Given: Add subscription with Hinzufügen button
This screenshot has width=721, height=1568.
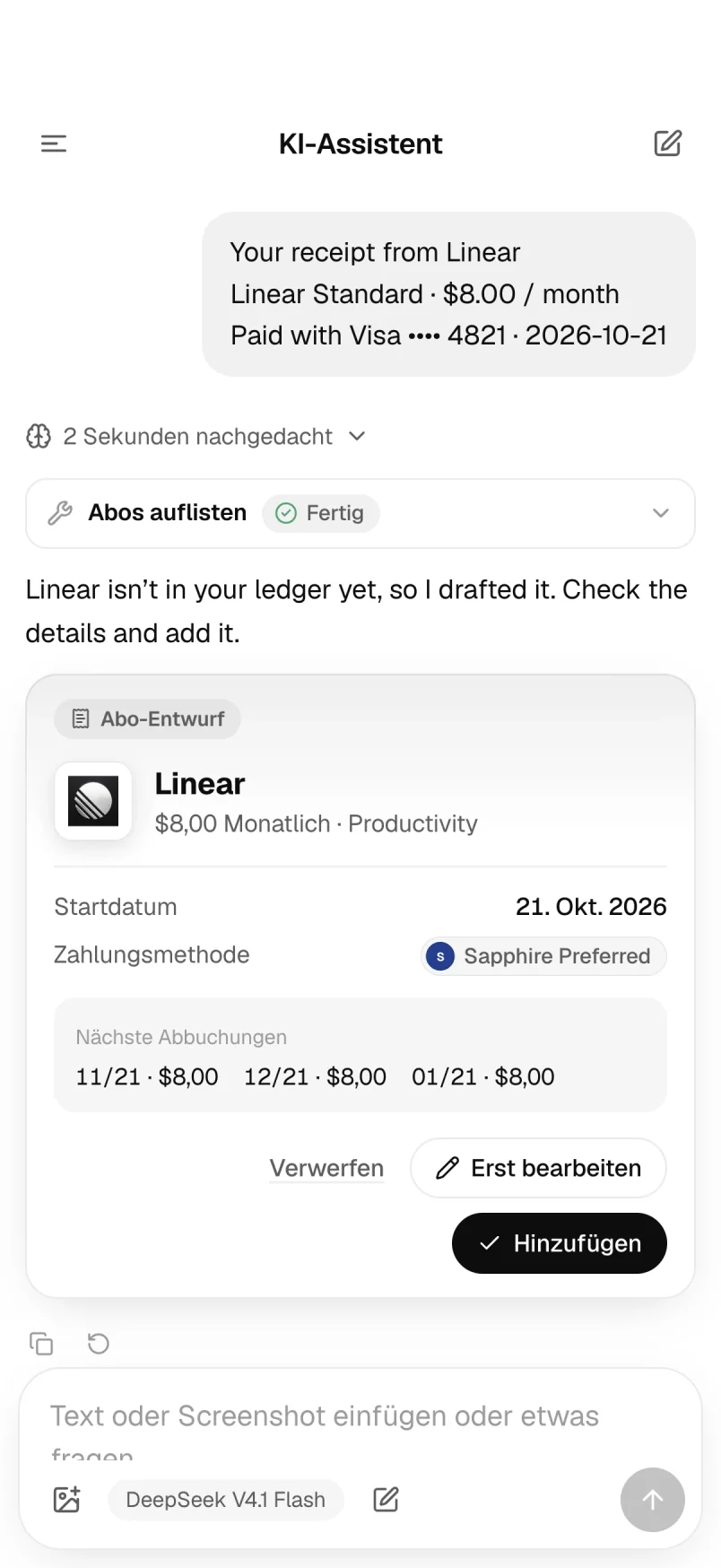Looking at the screenshot, I should 560,1243.
